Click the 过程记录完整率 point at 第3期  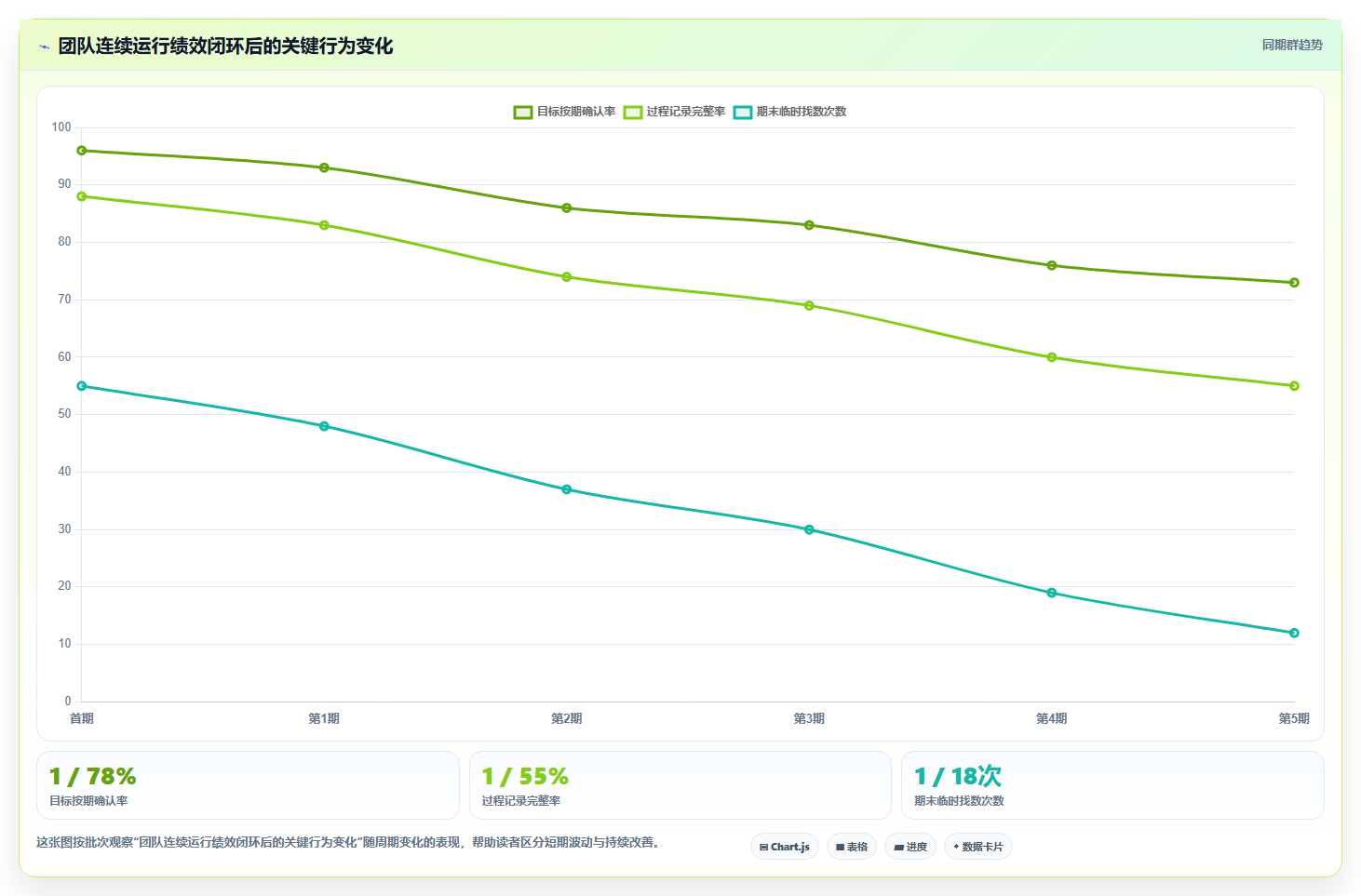pos(809,306)
